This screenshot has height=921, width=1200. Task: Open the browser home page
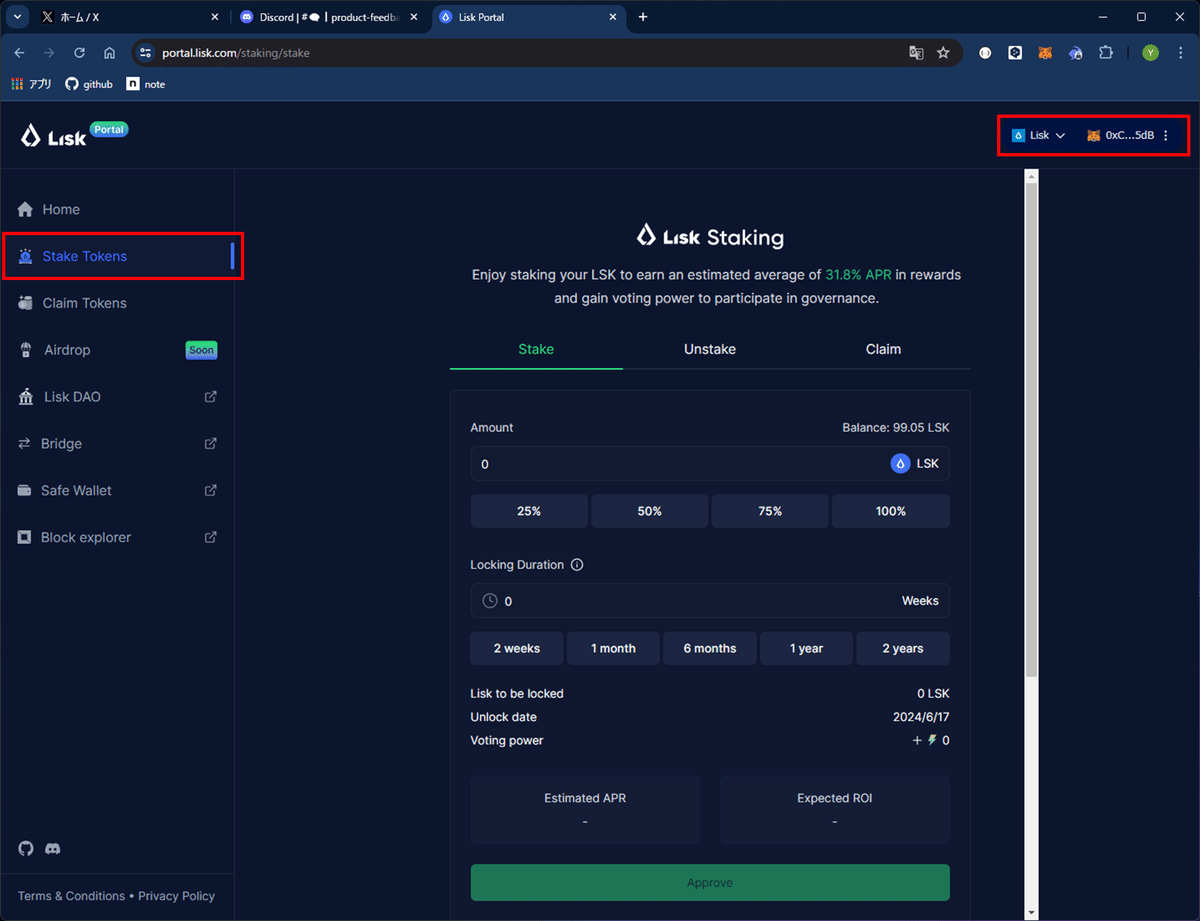110,53
